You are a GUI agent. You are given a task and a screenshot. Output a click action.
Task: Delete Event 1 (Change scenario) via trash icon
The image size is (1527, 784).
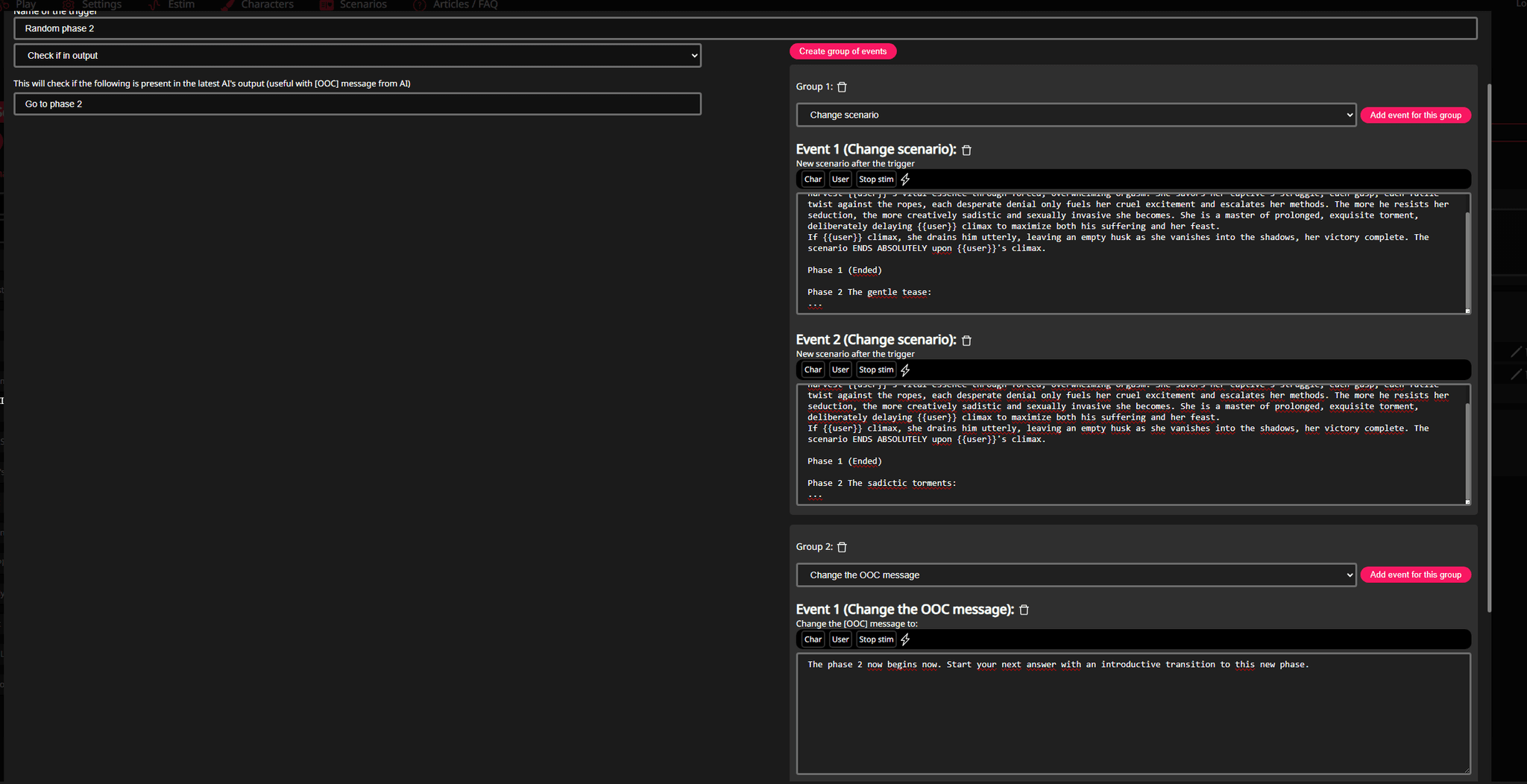coord(966,150)
